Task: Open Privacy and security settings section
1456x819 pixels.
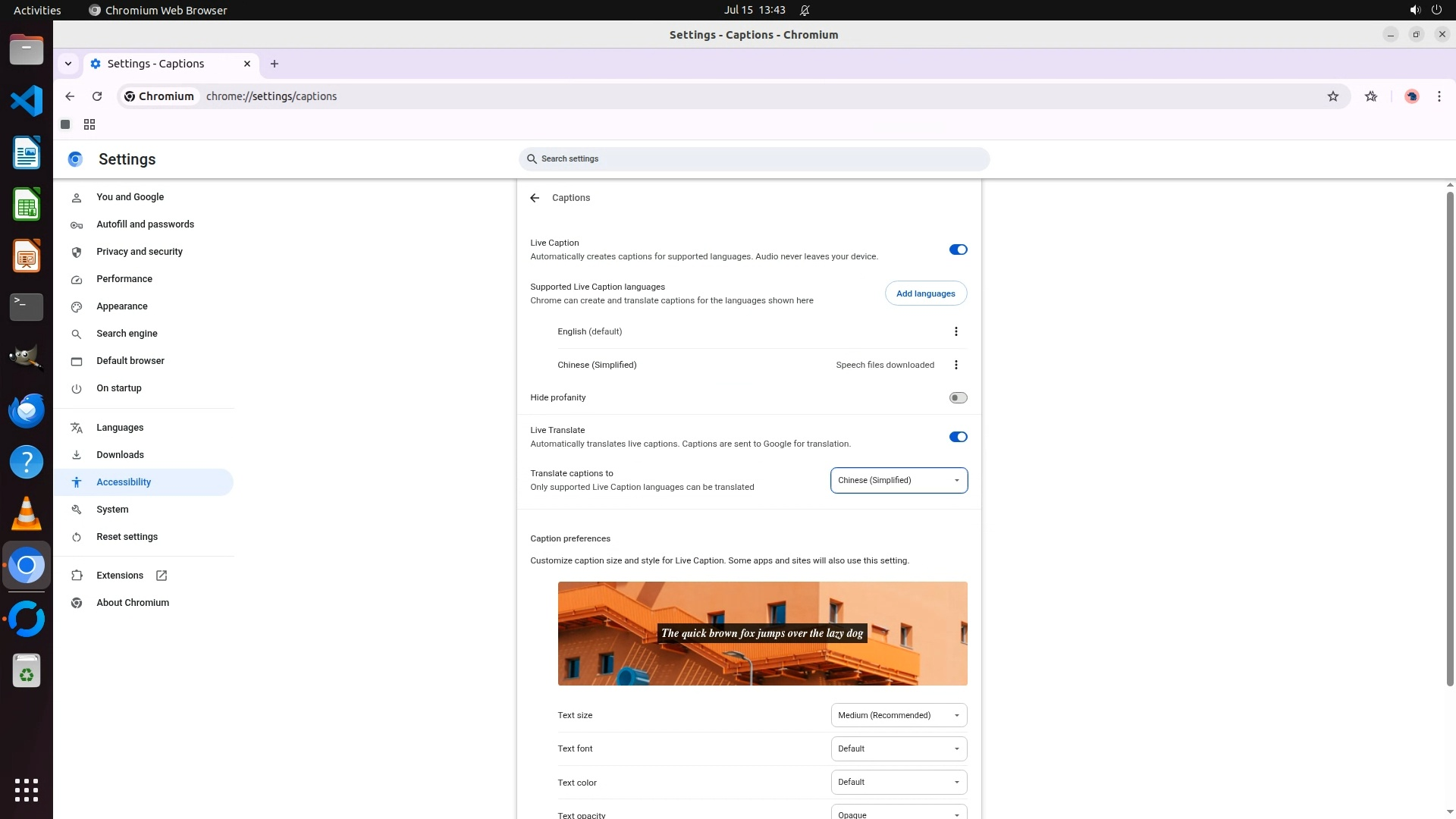Action: coord(140,252)
